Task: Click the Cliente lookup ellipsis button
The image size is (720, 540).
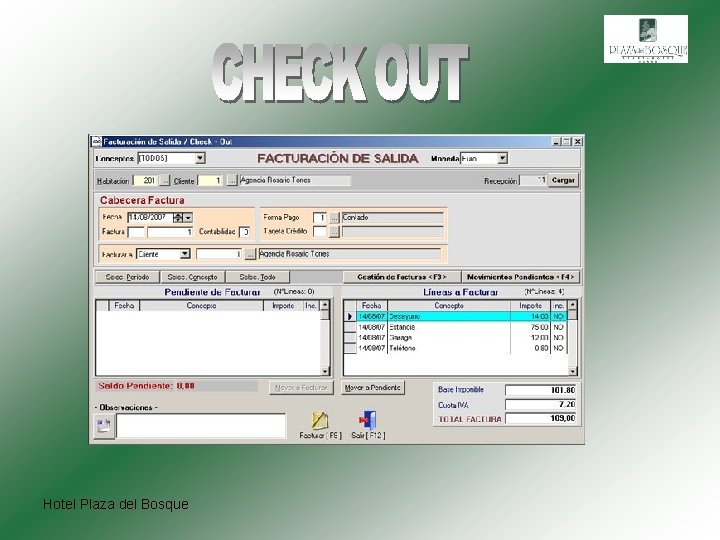Action: (x=232, y=180)
